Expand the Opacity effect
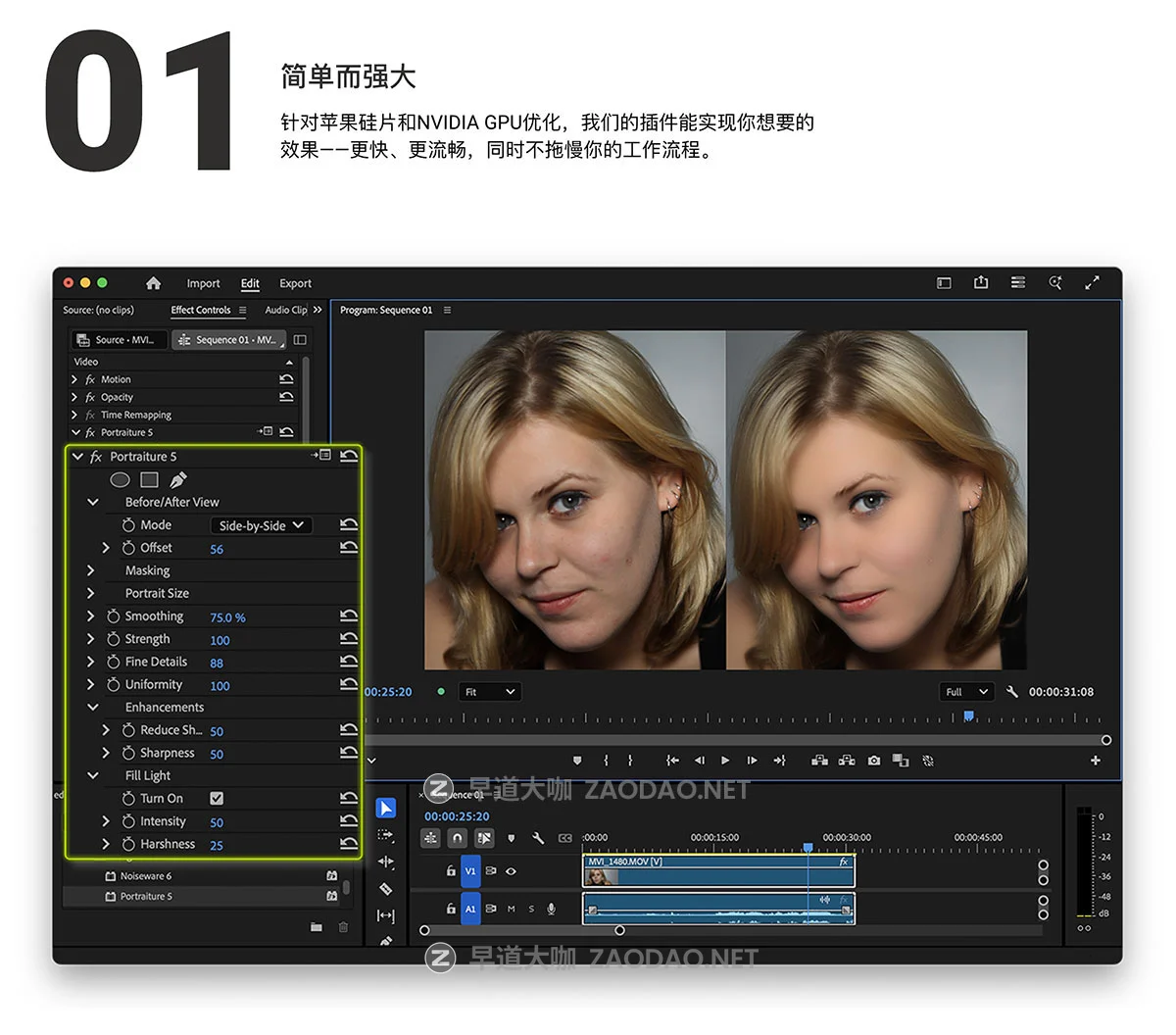The height and width of the screenshot is (1035, 1176). pyautogui.click(x=74, y=397)
